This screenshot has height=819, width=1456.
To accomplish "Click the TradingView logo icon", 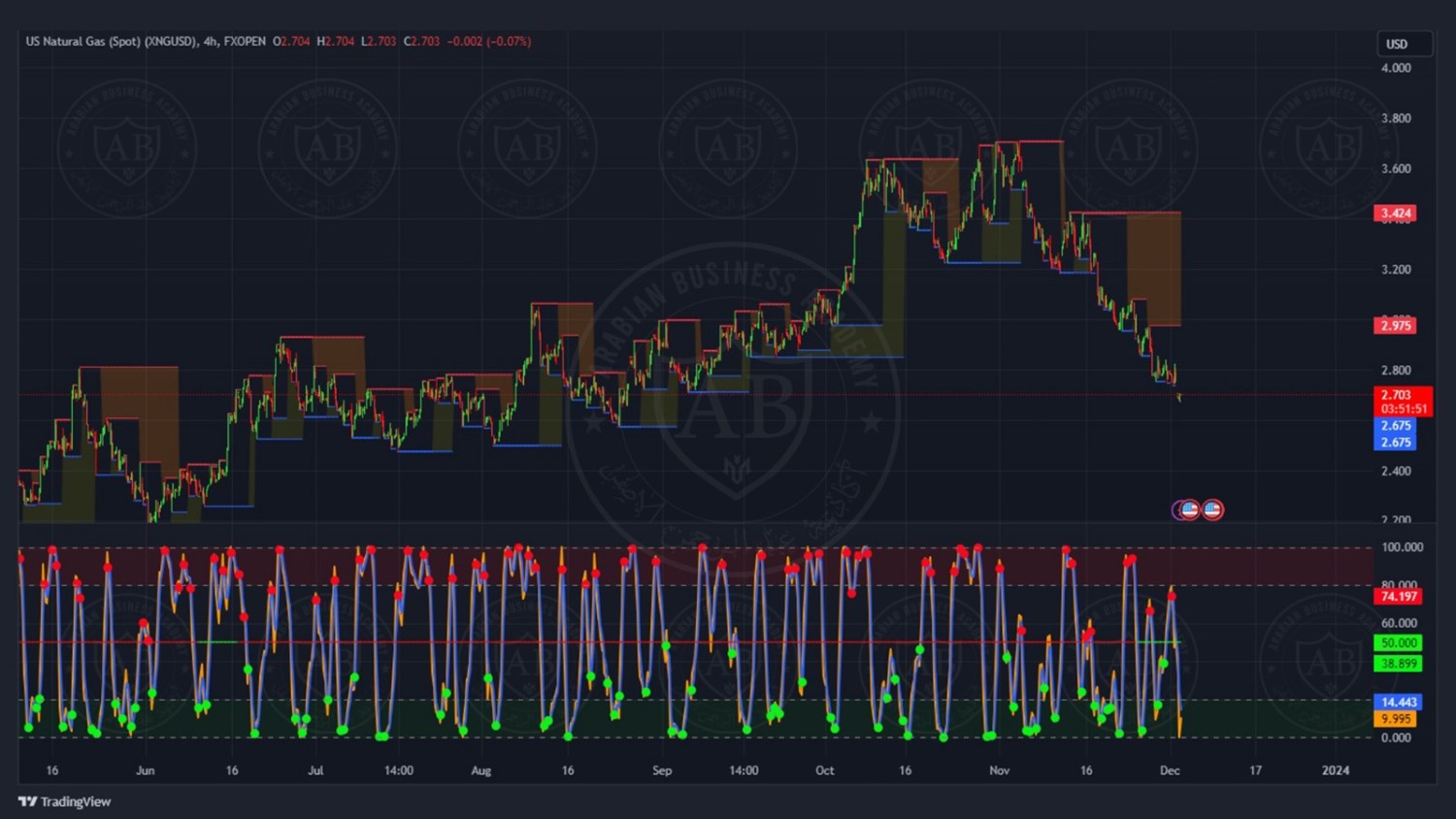I will 27,802.
